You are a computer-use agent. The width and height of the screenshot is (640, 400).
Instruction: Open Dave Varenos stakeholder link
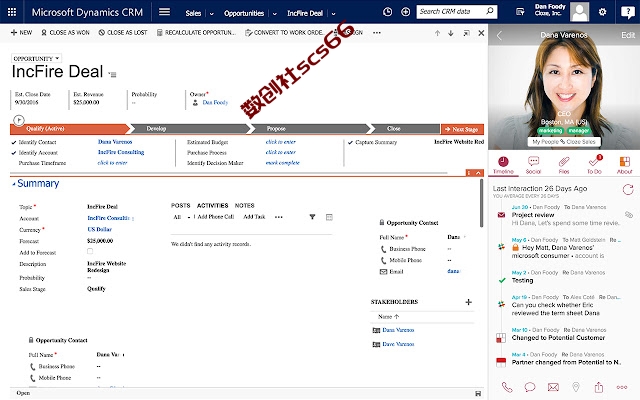pyautogui.click(x=398, y=344)
